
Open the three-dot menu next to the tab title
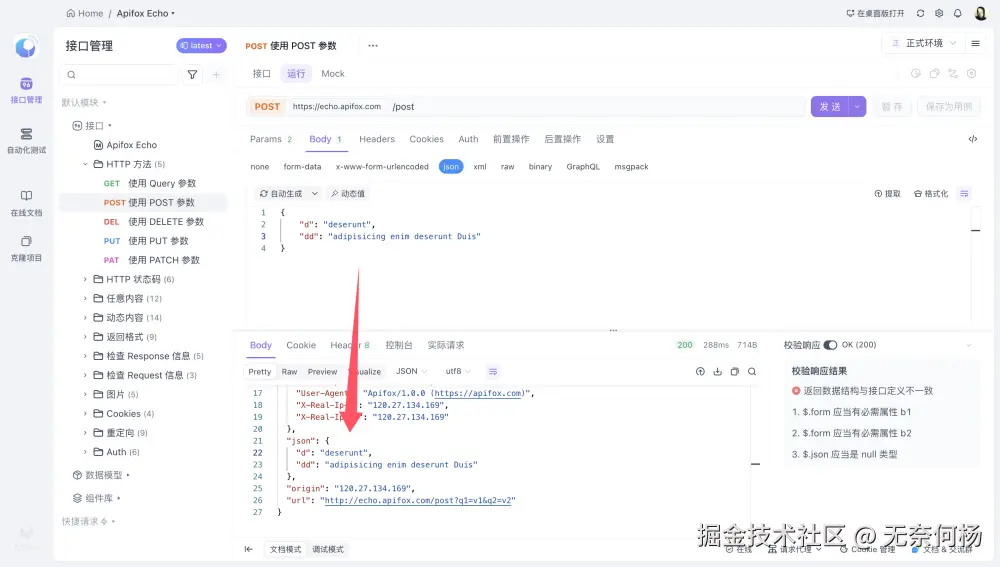(x=373, y=45)
